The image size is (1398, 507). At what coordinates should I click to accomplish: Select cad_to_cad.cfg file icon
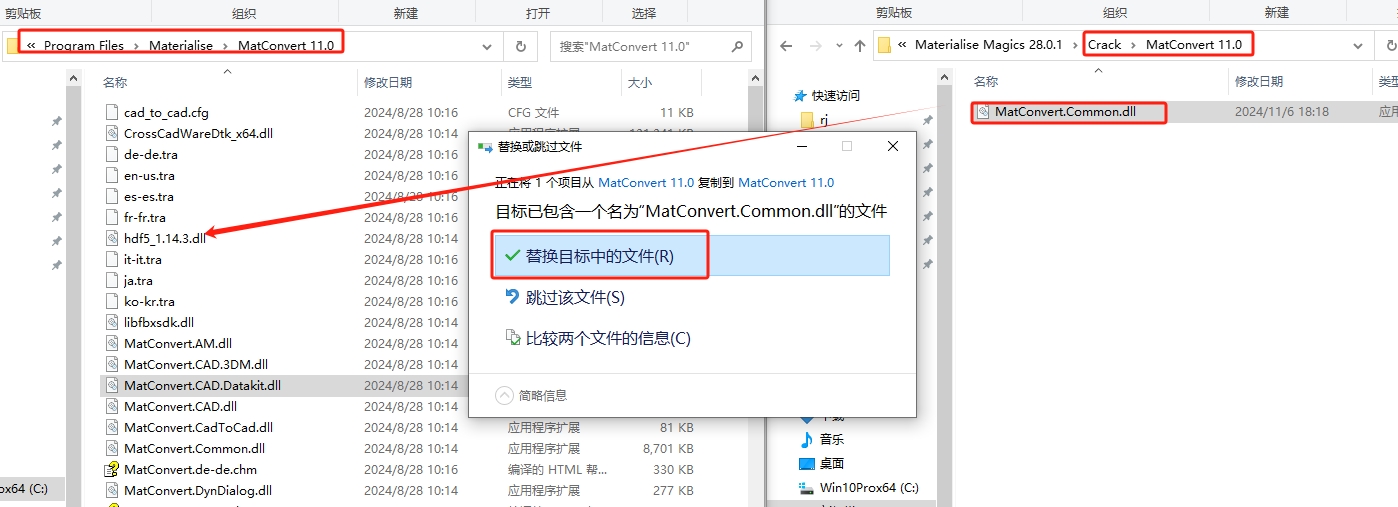click(112, 112)
